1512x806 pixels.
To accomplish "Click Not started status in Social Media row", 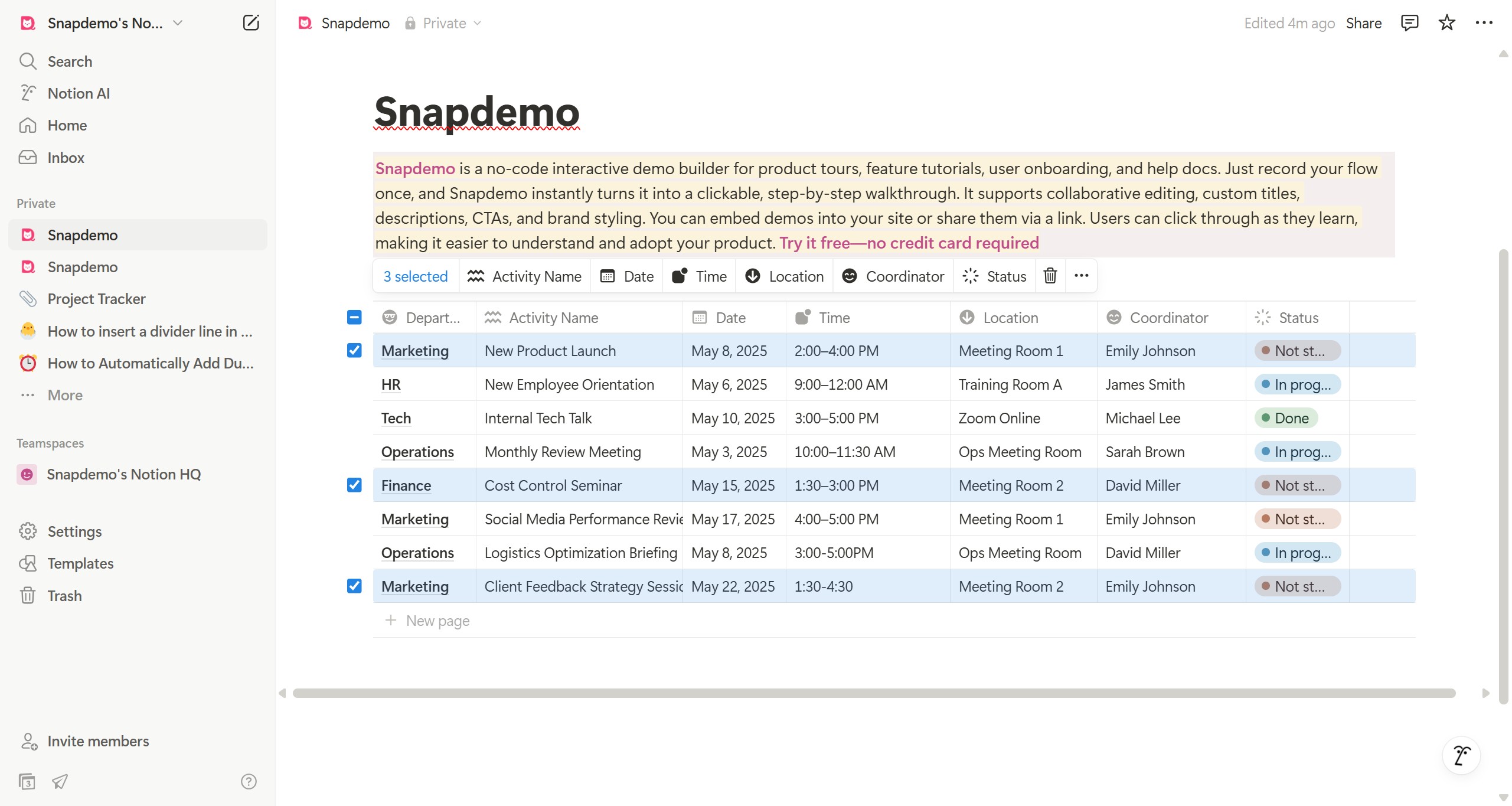I will [x=1297, y=519].
